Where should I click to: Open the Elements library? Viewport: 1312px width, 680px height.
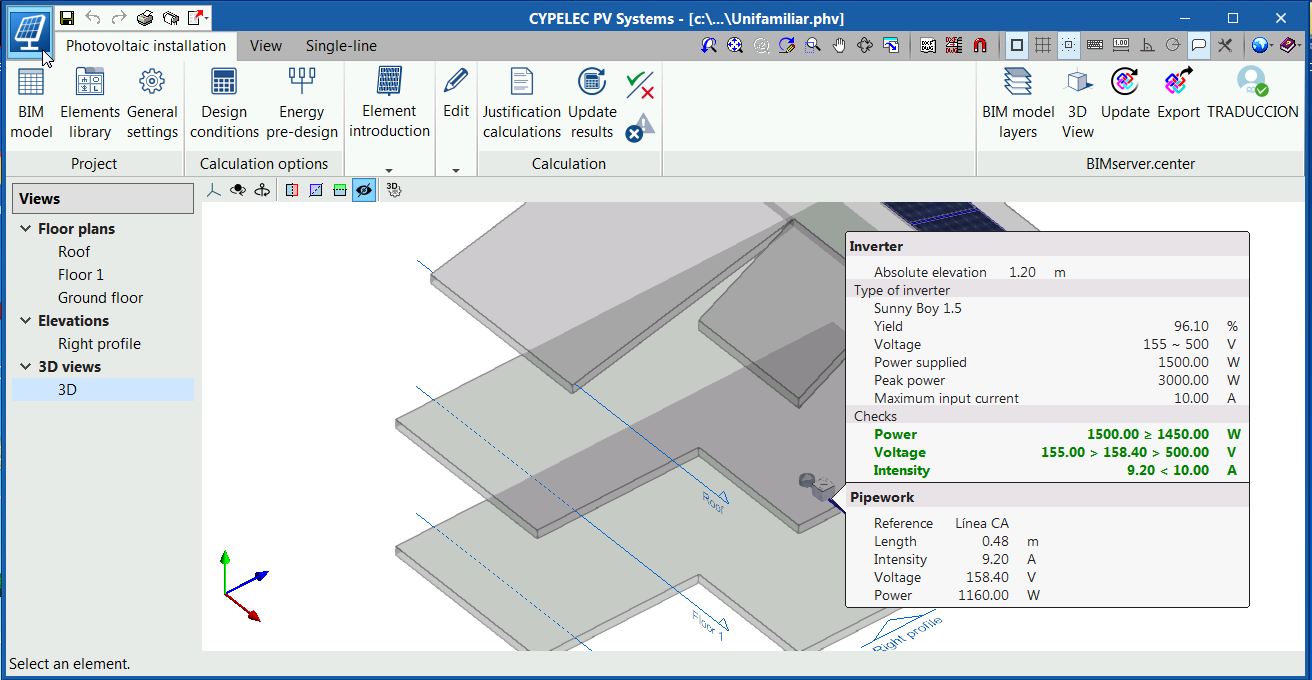tap(90, 100)
